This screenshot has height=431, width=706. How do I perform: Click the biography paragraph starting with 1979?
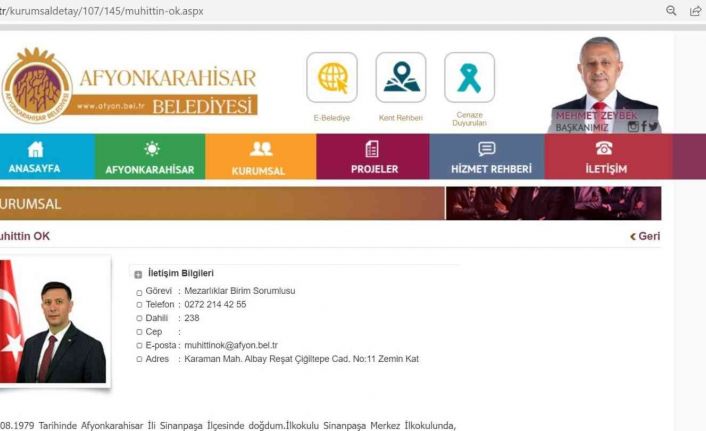(x=228, y=426)
